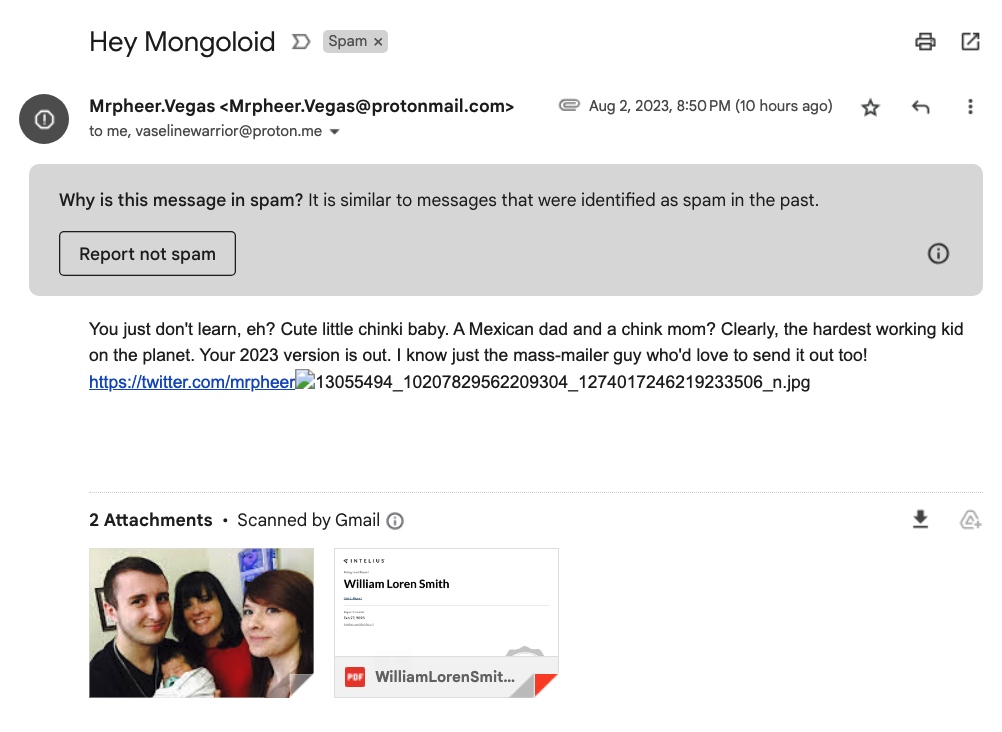Open the email in a new window
Image resolution: width=1002 pixels, height=732 pixels.
pos(970,42)
